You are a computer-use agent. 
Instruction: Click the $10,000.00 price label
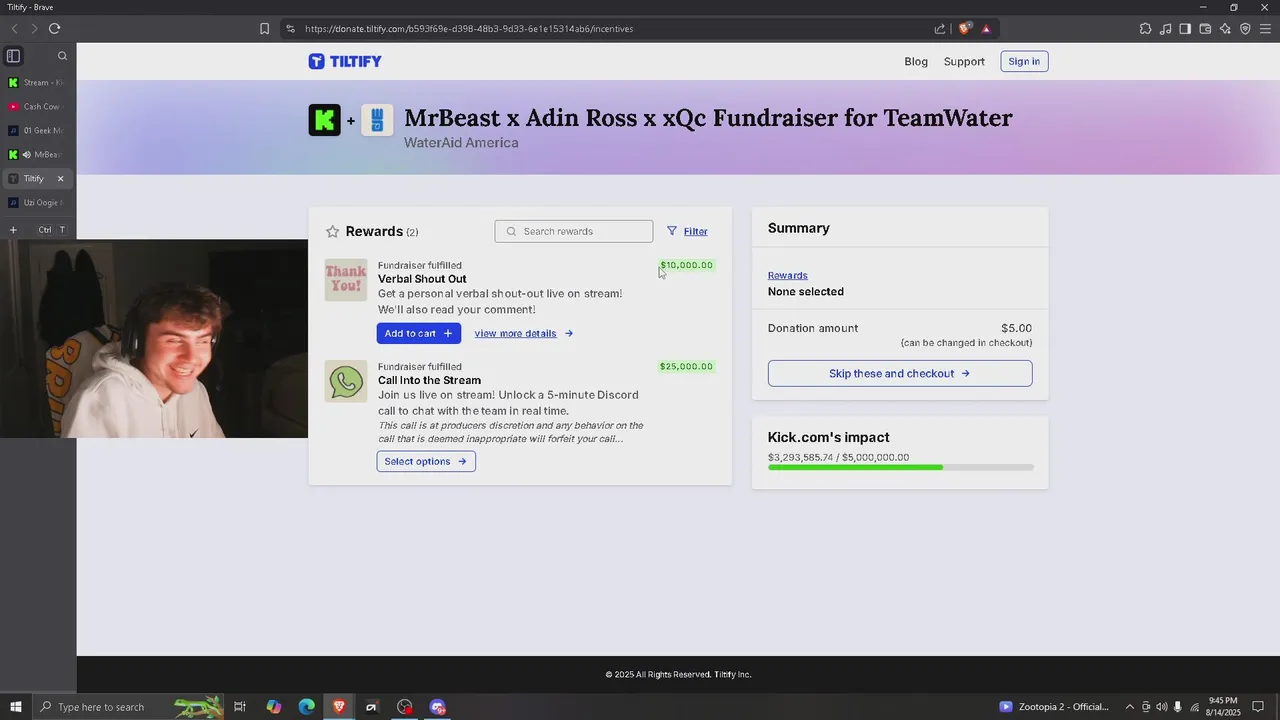click(x=686, y=265)
